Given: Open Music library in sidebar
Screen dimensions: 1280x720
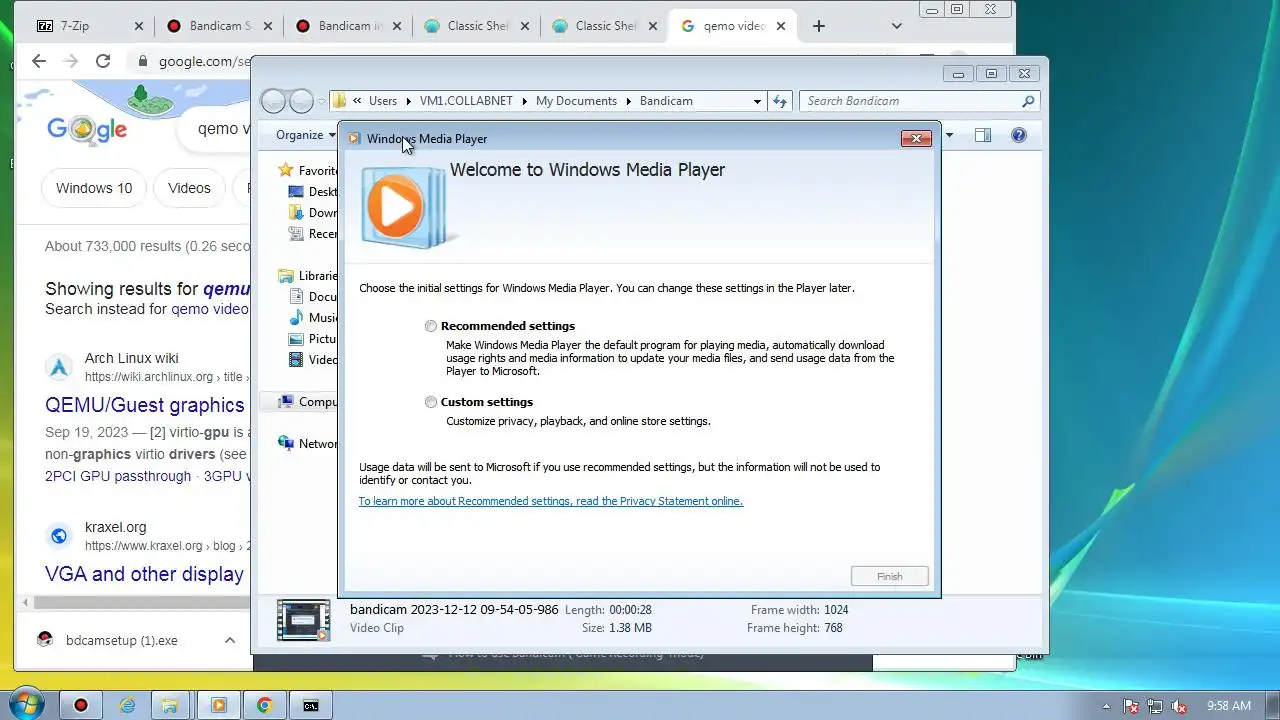Looking at the screenshot, I should point(313,318).
